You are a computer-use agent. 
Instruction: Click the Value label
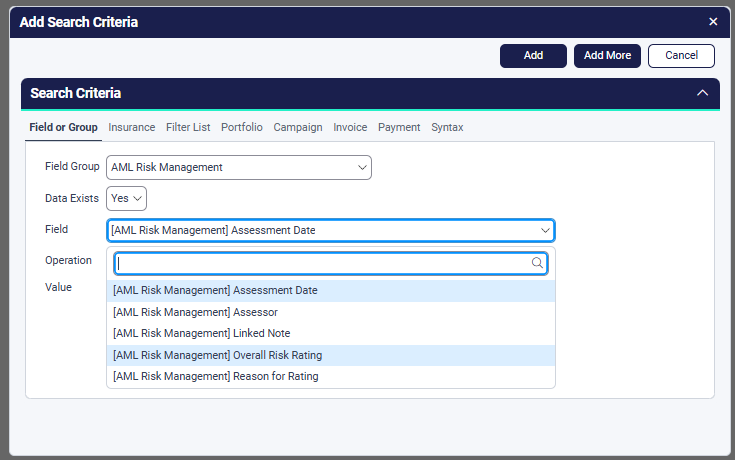(58, 287)
